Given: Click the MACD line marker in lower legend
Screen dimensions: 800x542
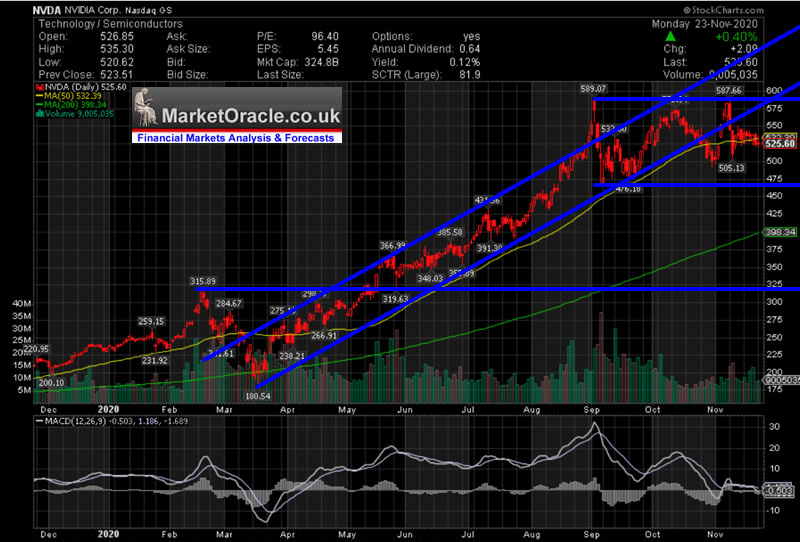Looking at the screenshot, I should [x=39, y=422].
